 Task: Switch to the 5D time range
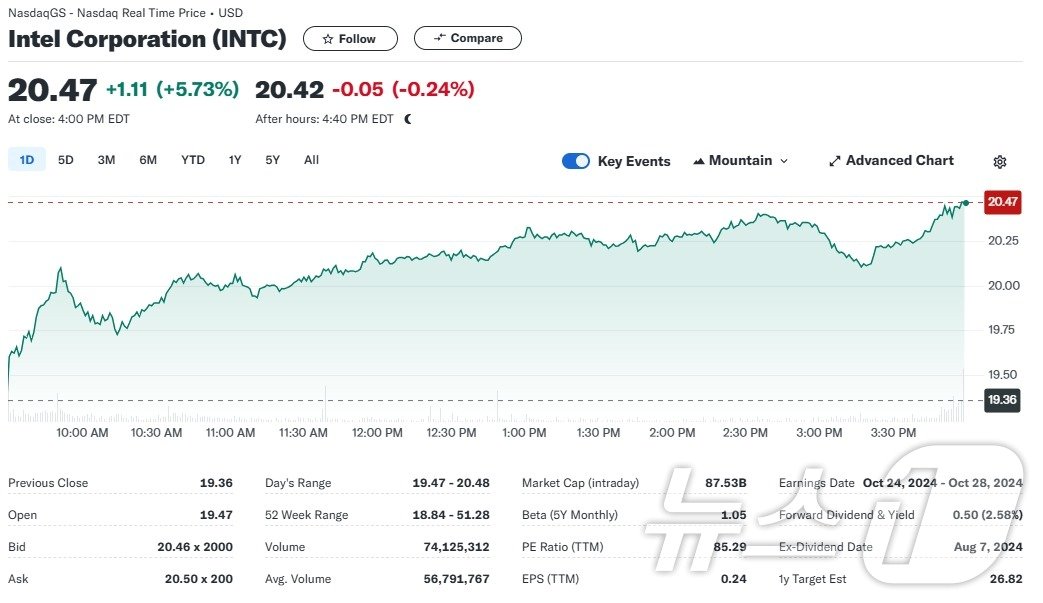tap(66, 160)
